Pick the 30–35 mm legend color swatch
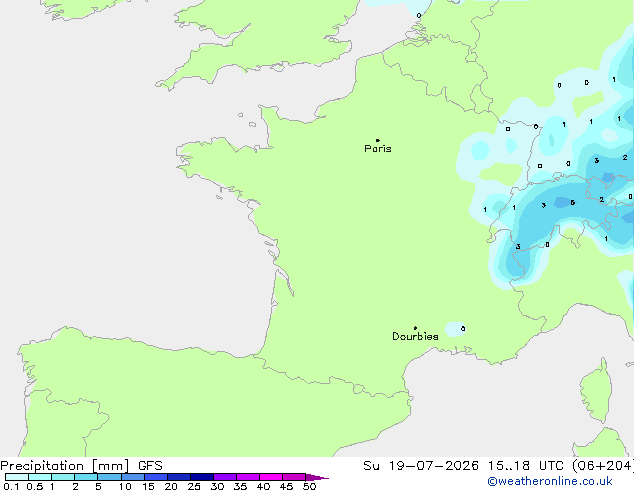The height and width of the screenshot is (490, 634). 225,477
